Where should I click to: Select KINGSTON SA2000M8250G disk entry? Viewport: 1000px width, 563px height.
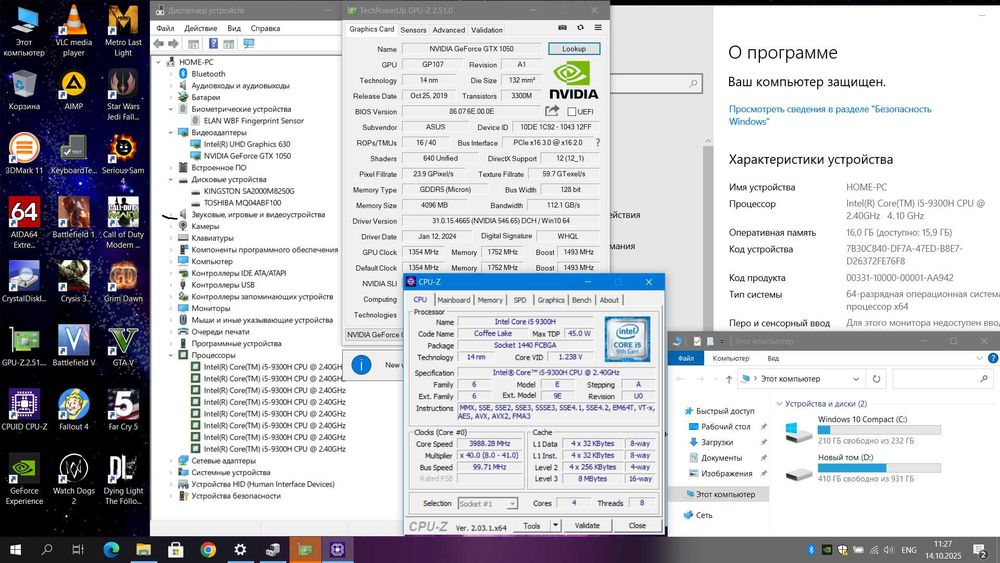[249, 191]
